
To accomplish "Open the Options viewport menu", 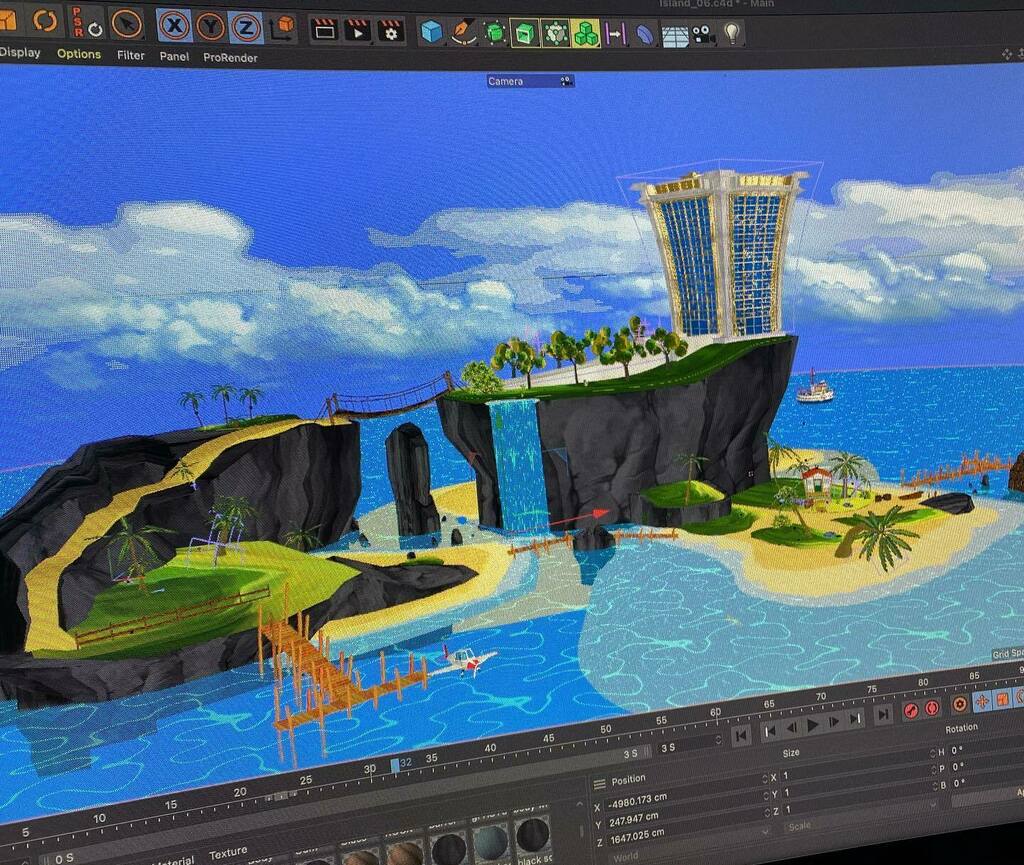I will click(x=79, y=54).
